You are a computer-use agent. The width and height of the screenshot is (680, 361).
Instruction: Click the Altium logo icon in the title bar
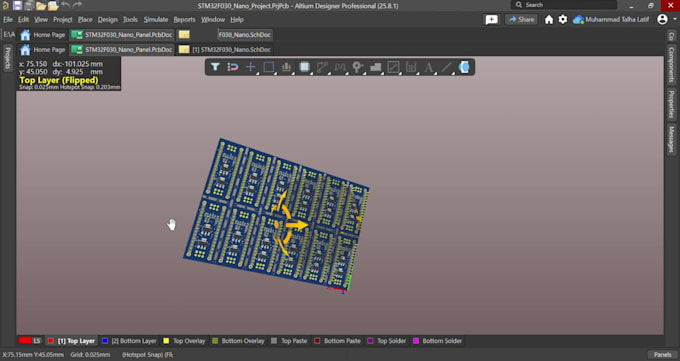(x=5, y=5)
